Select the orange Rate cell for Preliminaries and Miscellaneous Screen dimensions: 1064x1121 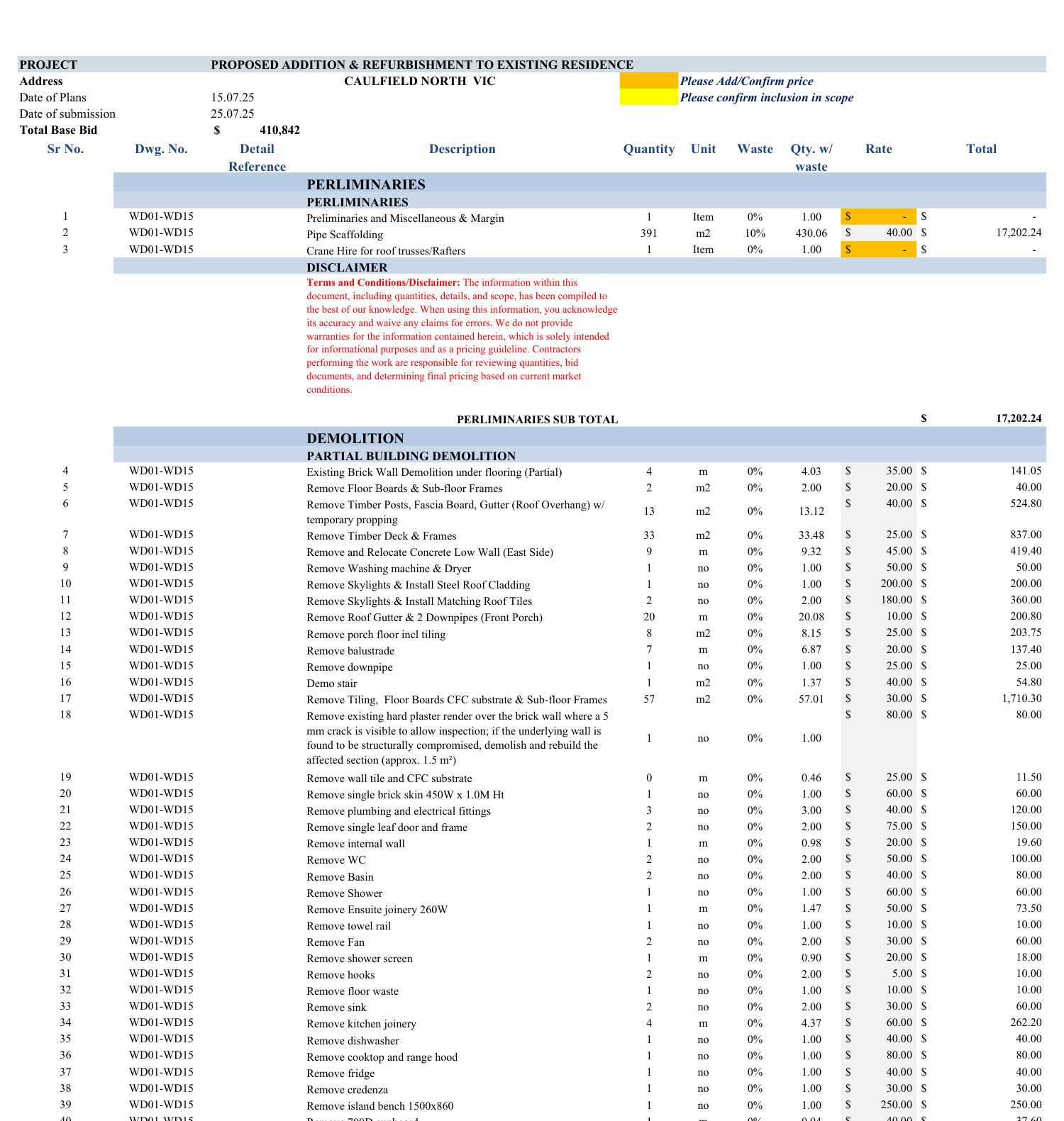point(878,216)
